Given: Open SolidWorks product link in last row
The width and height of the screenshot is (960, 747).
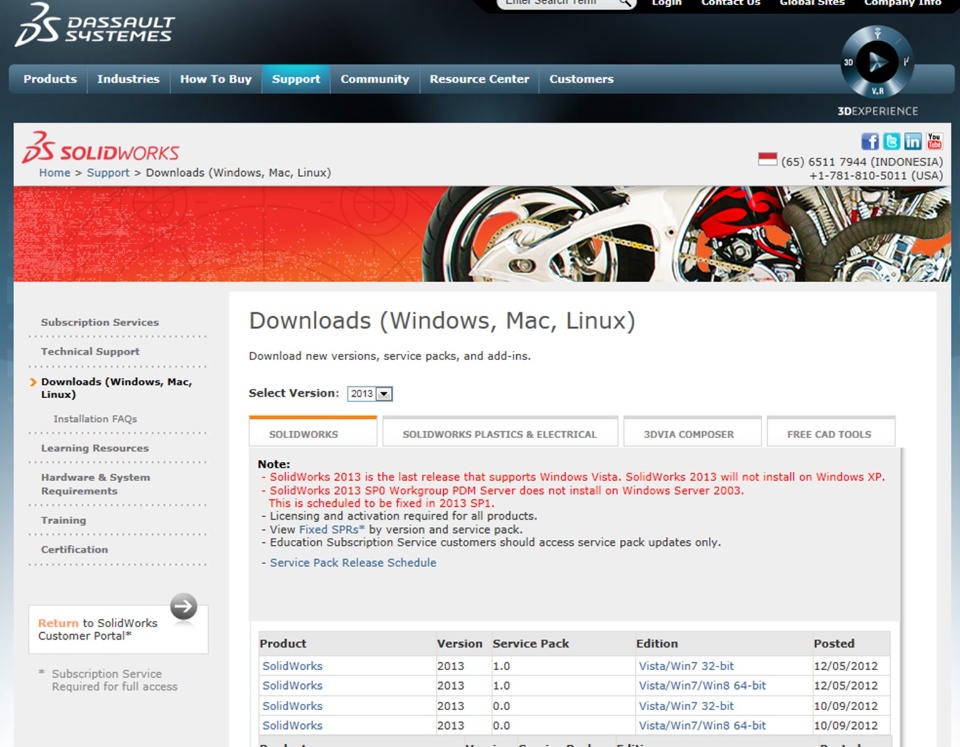Looking at the screenshot, I should pos(292,726).
